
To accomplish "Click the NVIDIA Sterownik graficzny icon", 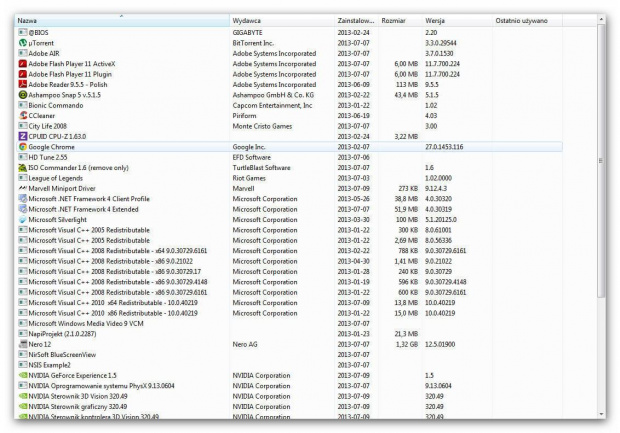I will [23, 407].
